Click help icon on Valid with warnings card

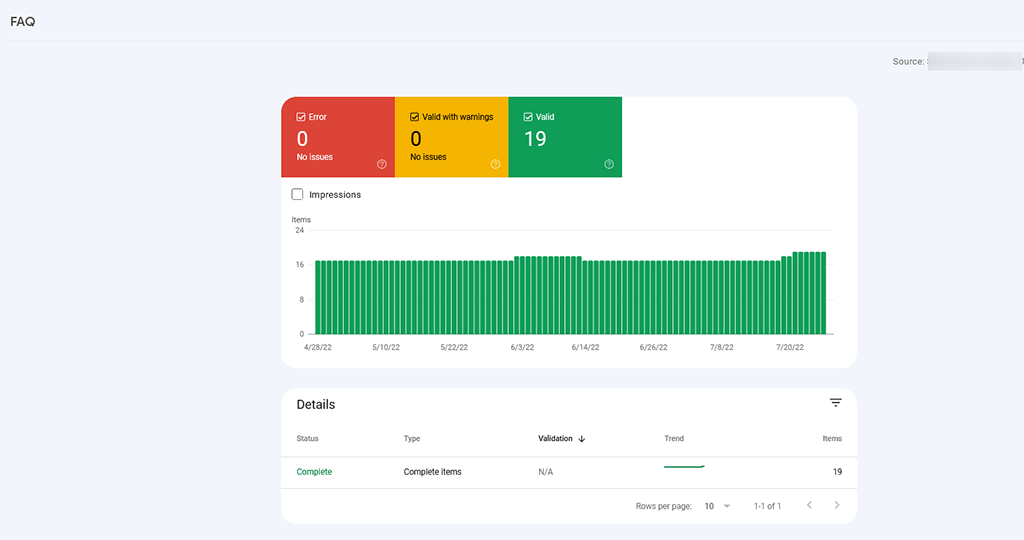click(496, 165)
